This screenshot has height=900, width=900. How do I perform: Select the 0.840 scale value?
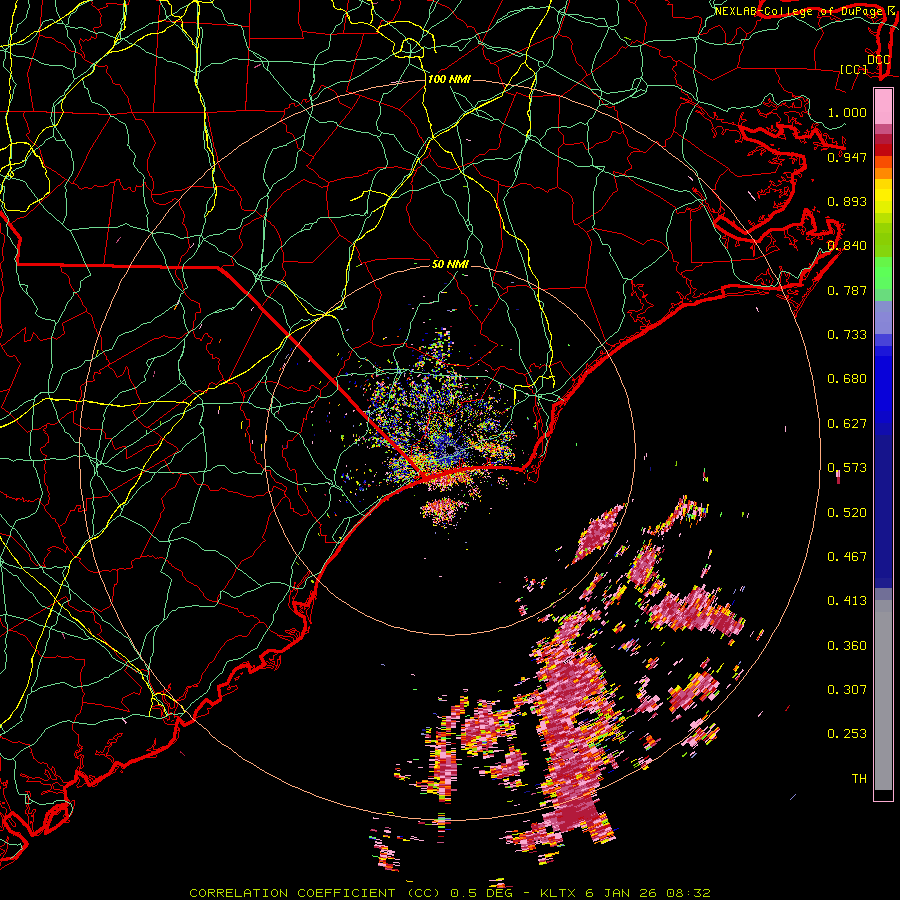tap(847, 246)
